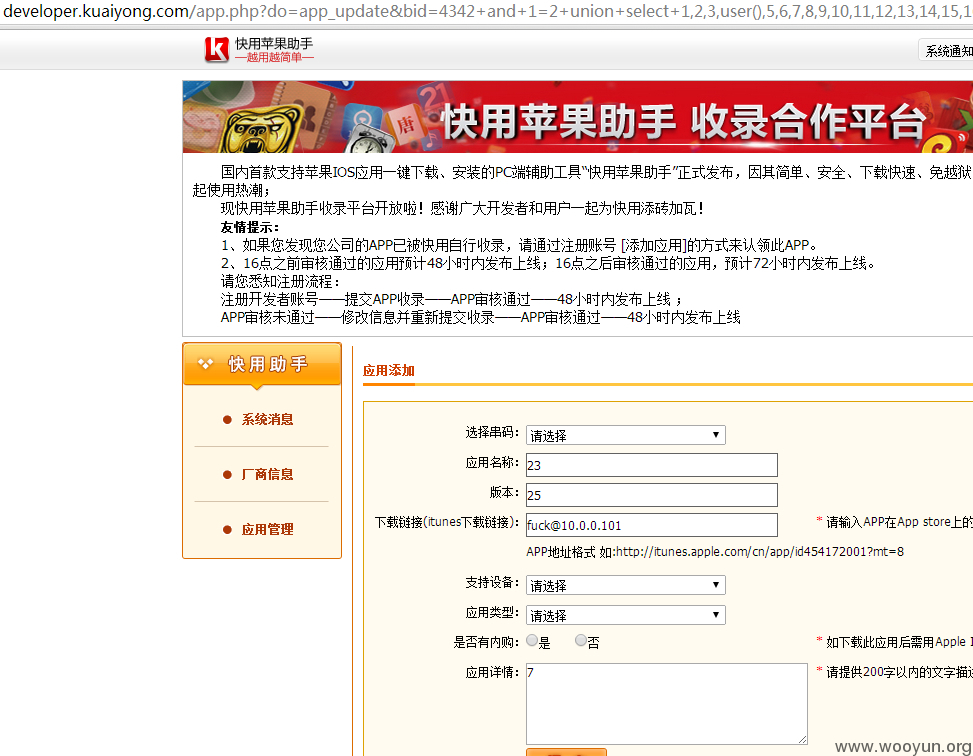
Task: Click the 应用详情 text area
Action: pyautogui.click(x=666, y=703)
